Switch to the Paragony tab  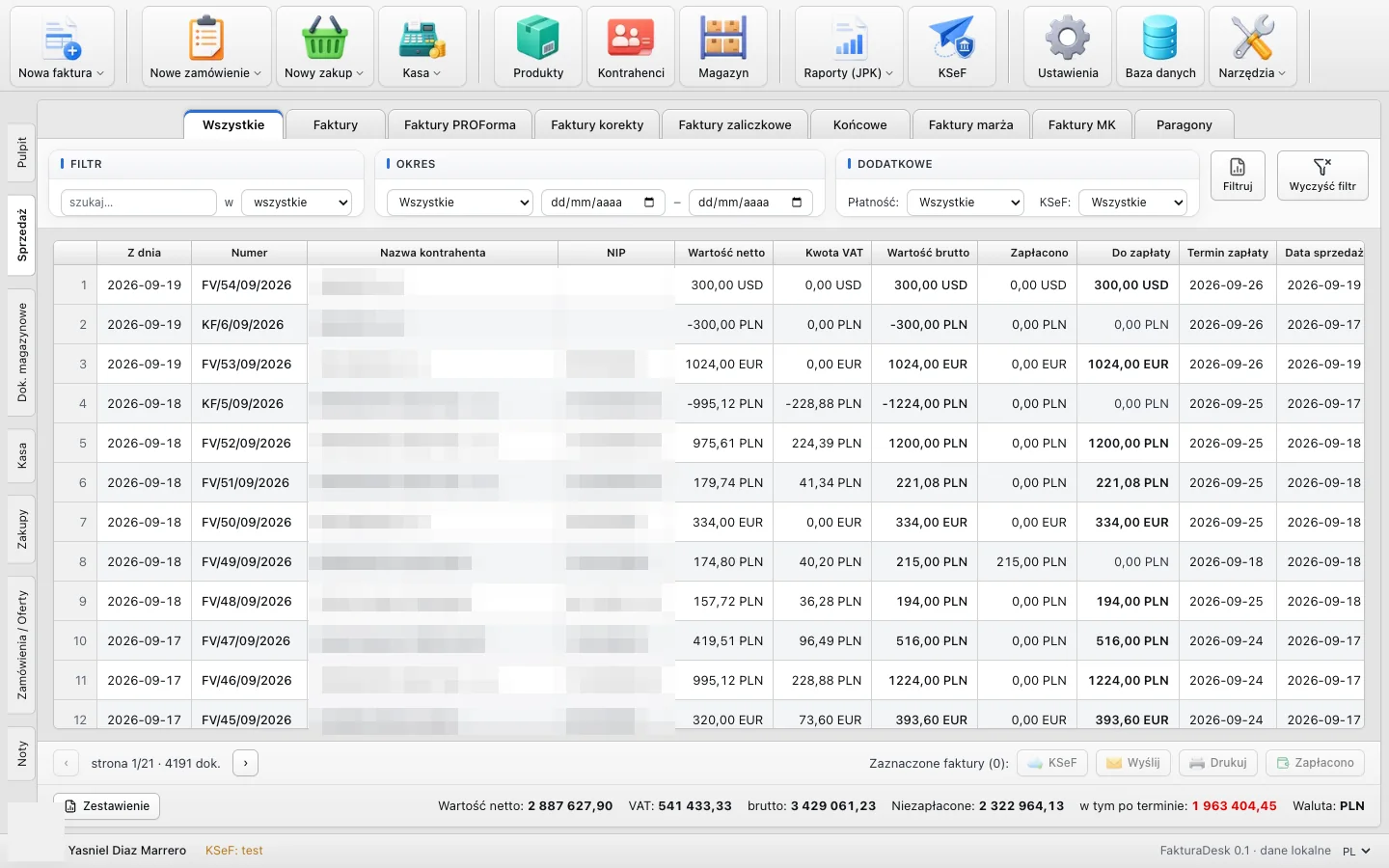tap(1185, 125)
